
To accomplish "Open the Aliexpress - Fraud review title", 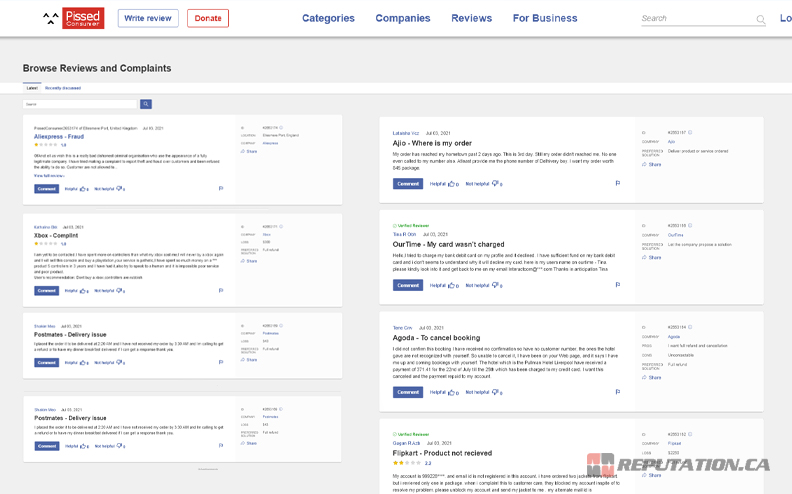I will point(59,136).
